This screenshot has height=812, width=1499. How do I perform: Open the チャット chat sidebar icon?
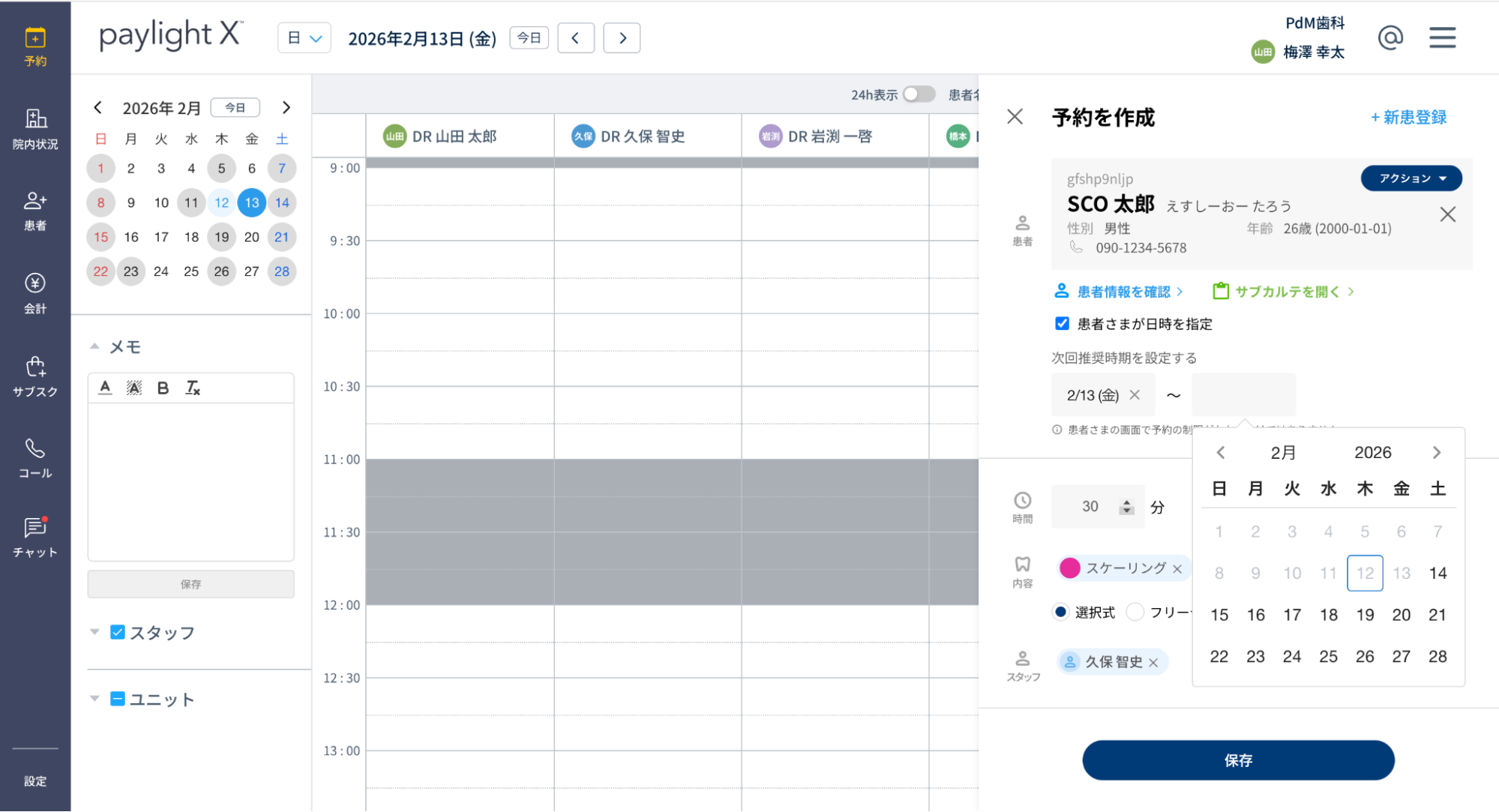pyautogui.click(x=35, y=538)
